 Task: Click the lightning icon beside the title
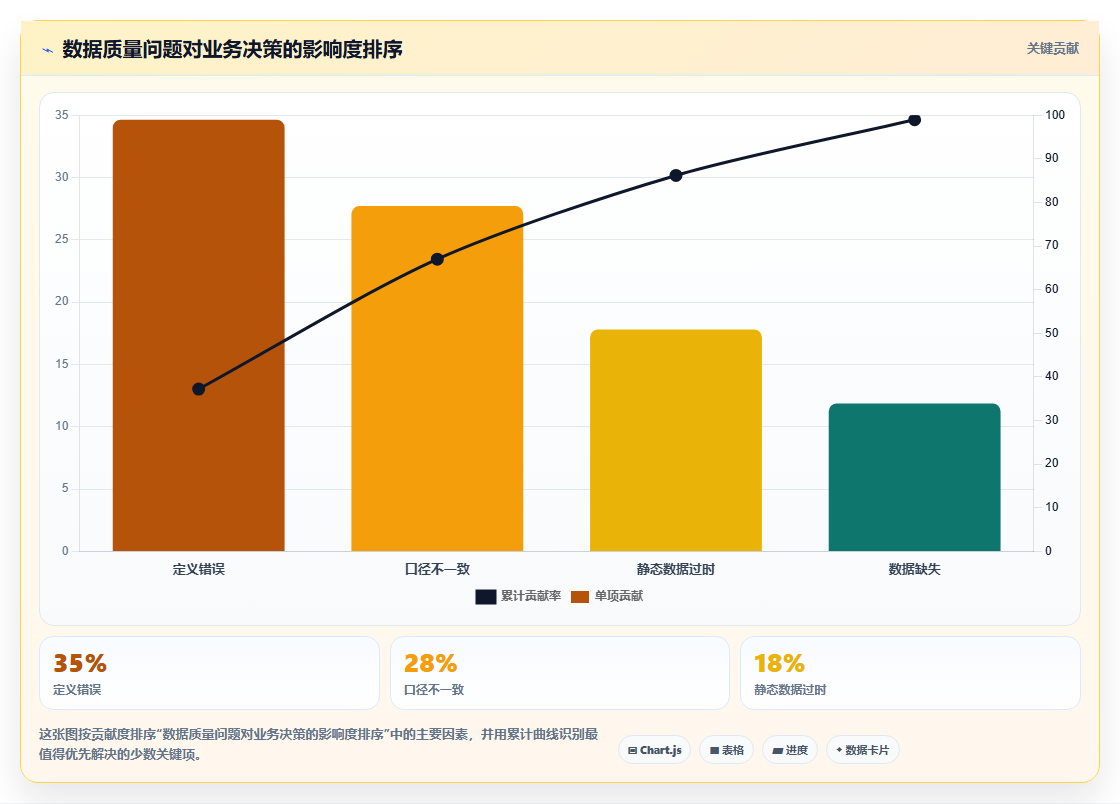tap(48, 50)
